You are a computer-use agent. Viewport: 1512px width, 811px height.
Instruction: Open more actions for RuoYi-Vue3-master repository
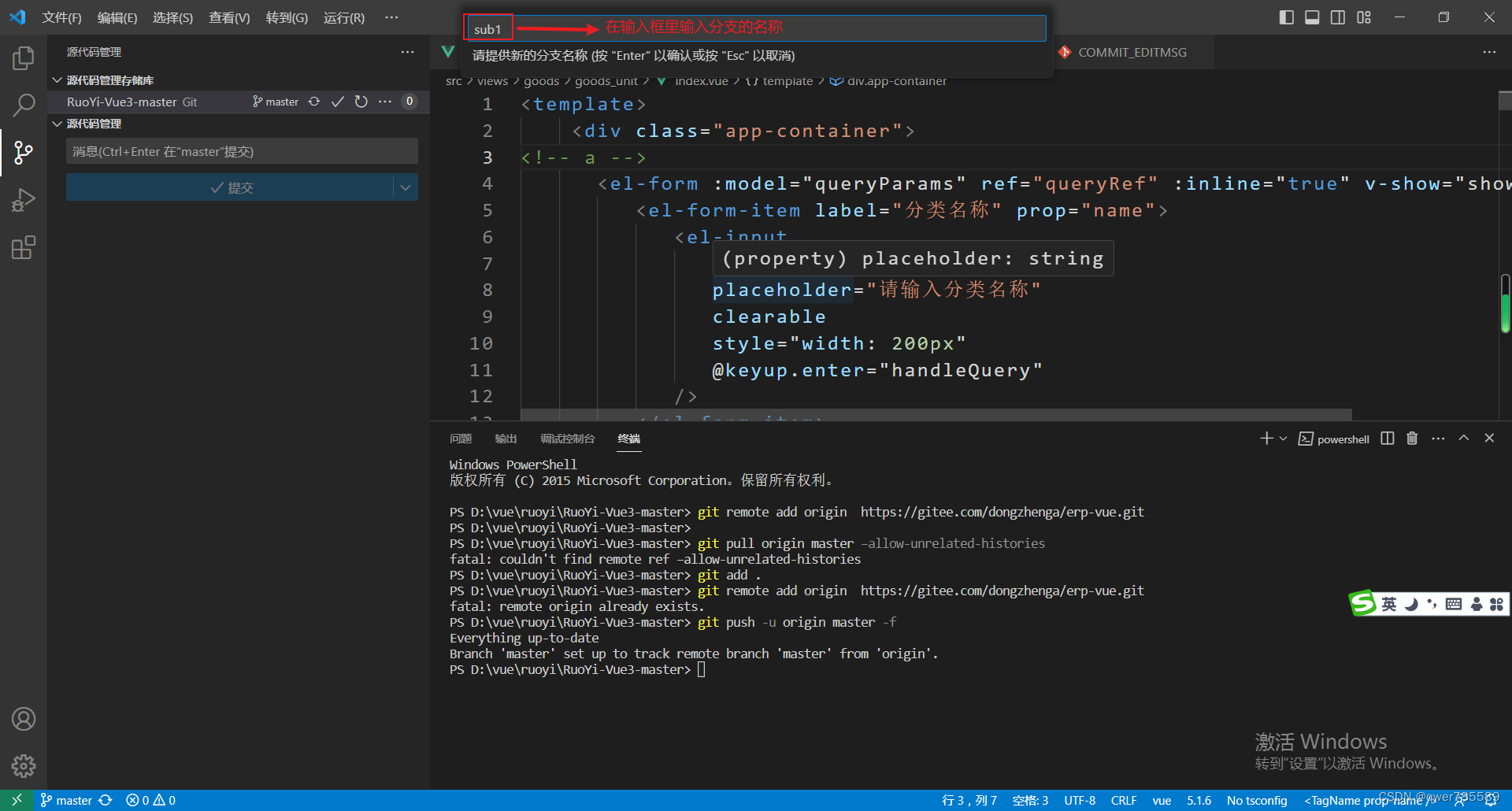385,102
